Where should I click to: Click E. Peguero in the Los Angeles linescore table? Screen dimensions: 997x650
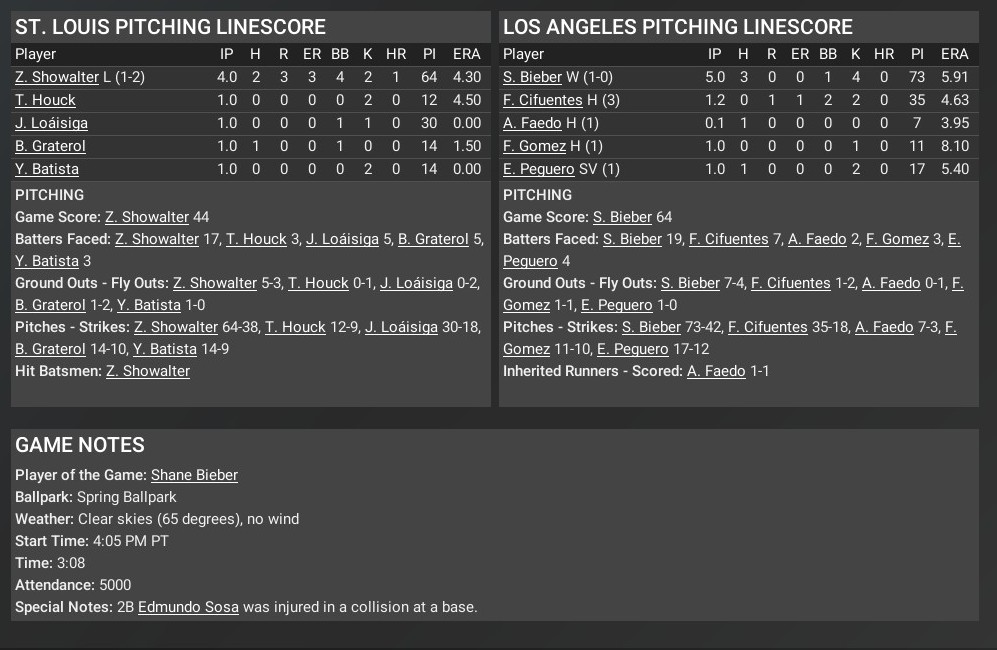pos(539,169)
